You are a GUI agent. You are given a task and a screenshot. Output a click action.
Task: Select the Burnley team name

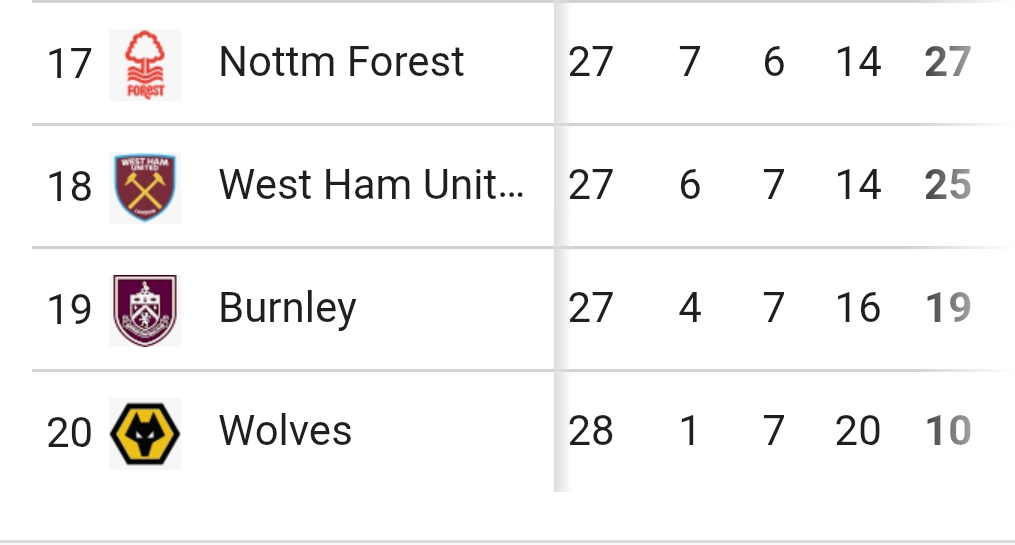(x=287, y=308)
